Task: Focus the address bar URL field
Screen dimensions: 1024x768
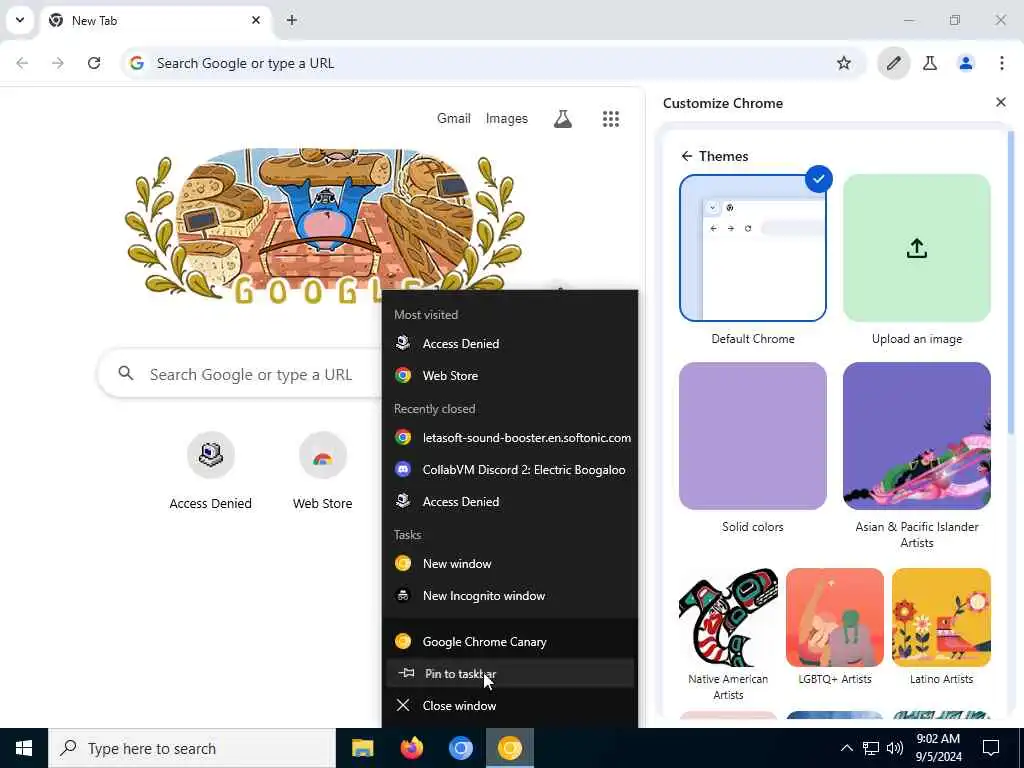Action: (493, 63)
